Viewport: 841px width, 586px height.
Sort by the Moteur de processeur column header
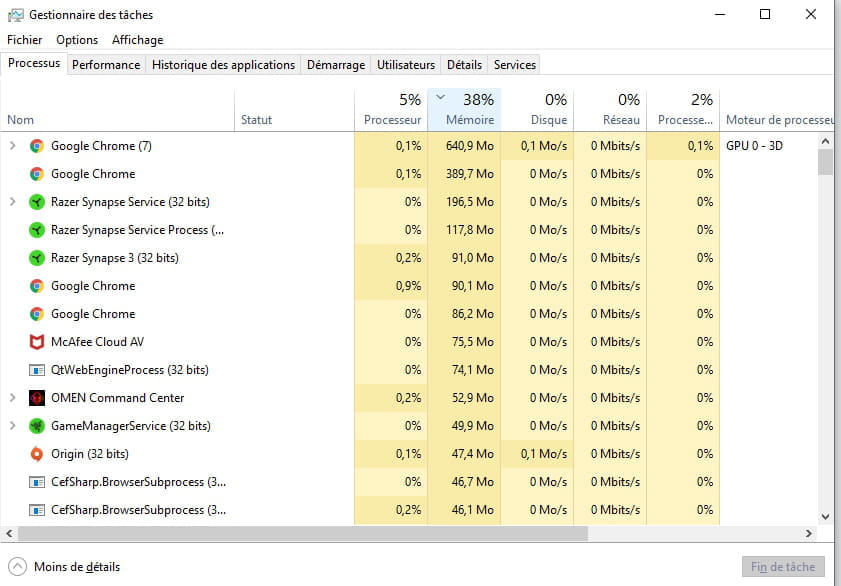pyautogui.click(x=777, y=110)
